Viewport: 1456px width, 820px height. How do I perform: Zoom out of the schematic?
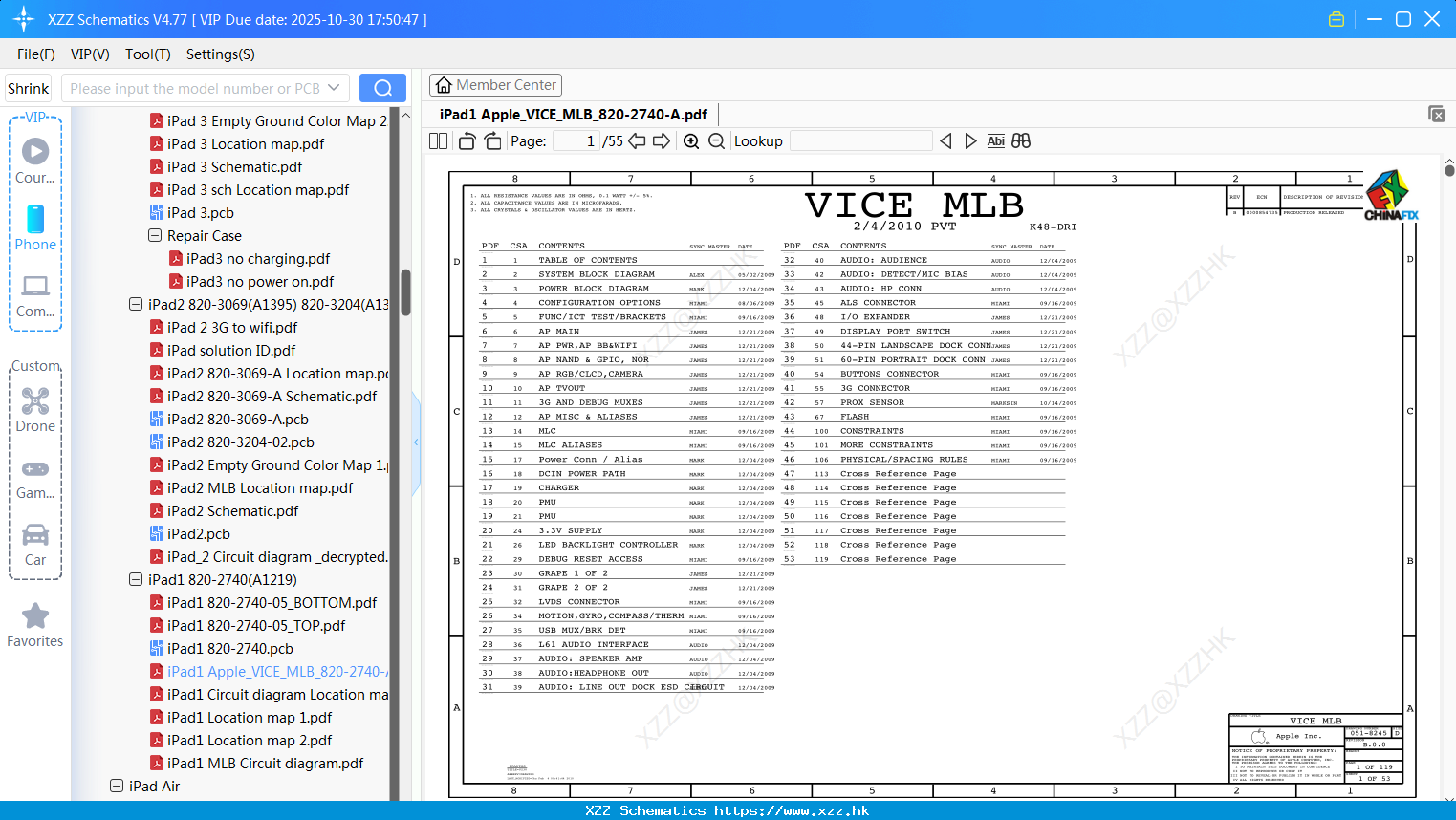pos(716,140)
